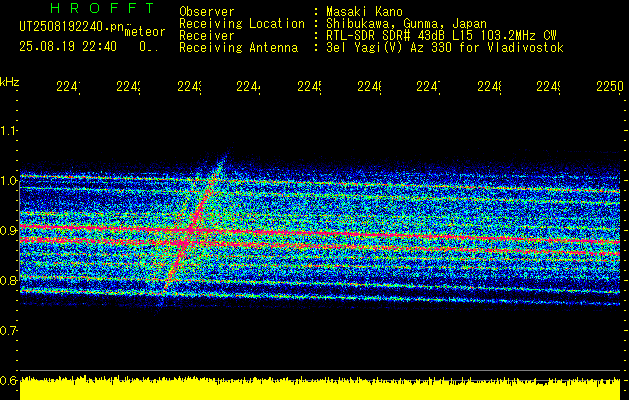Screen dimensions: 629x400
Task: Select the "Receiving Location" label
Action: tap(242, 24)
